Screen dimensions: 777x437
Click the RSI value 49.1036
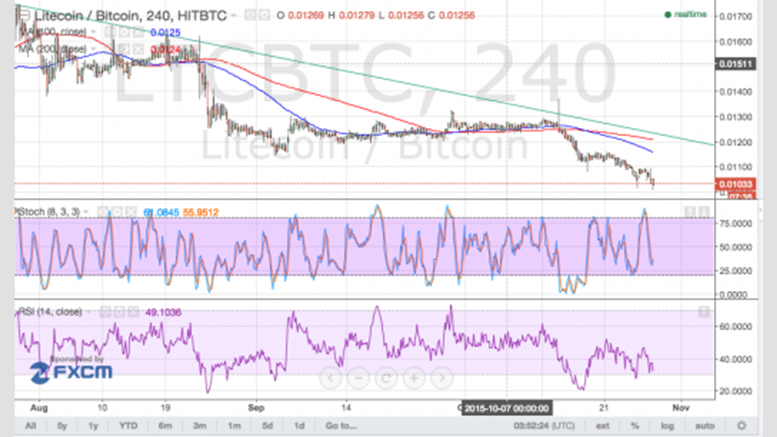tap(163, 312)
